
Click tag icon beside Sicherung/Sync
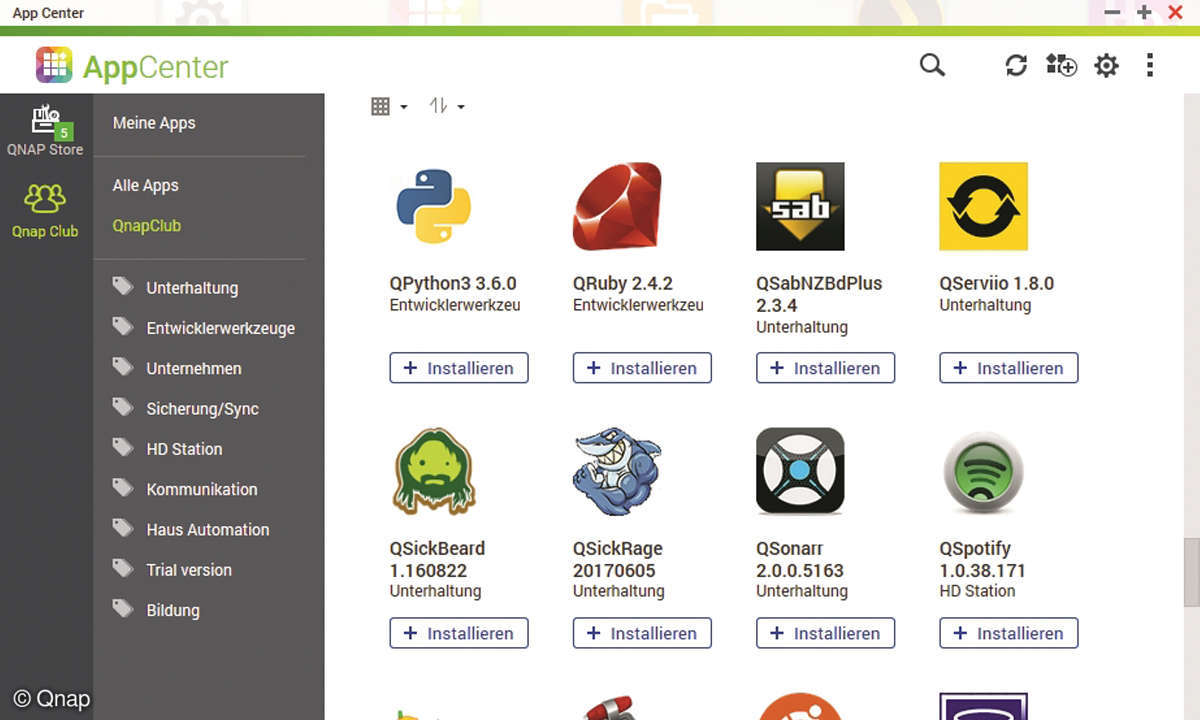[x=123, y=408]
